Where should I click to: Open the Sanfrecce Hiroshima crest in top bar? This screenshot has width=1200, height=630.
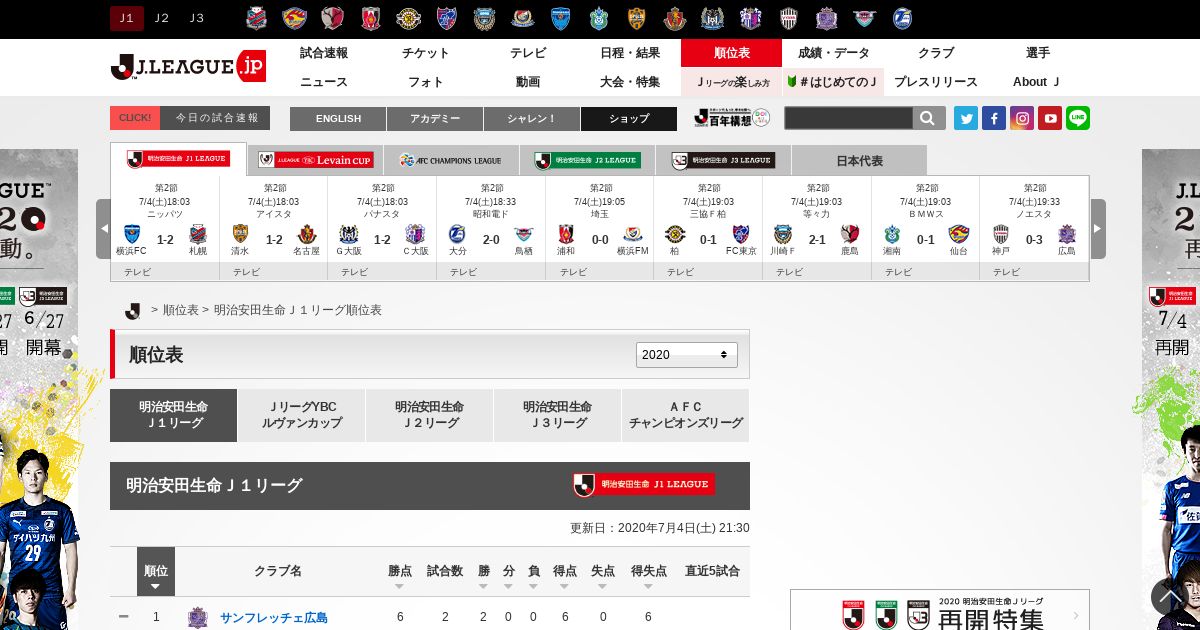(827, 18)
